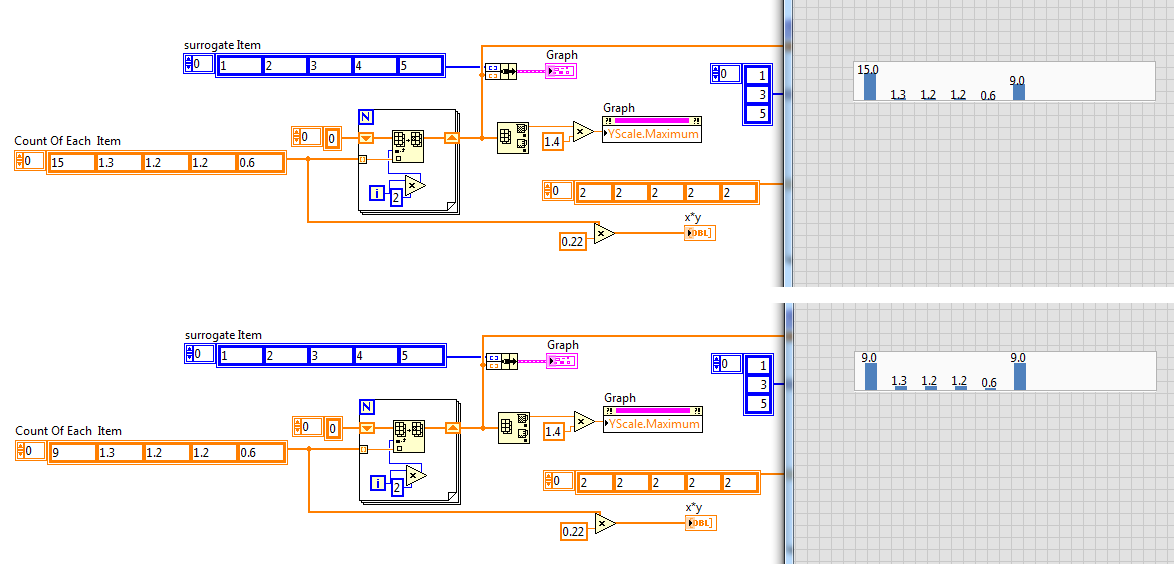The image size is (1174, 564).
Task: Open YScale.Maximum property in lower Graph node
Action: 652,424
